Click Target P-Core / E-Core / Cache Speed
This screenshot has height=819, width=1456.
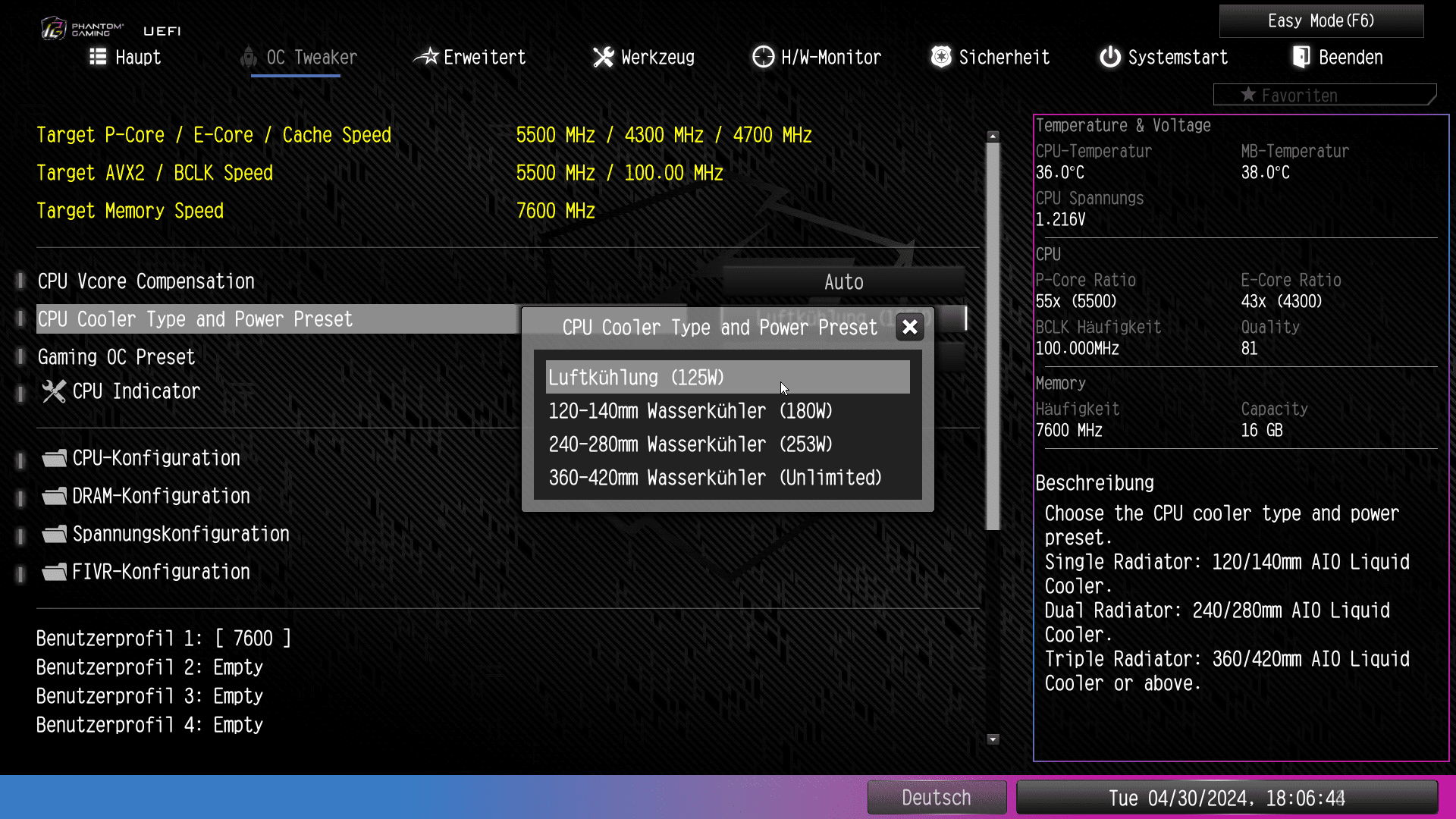[x=214, y=135]
